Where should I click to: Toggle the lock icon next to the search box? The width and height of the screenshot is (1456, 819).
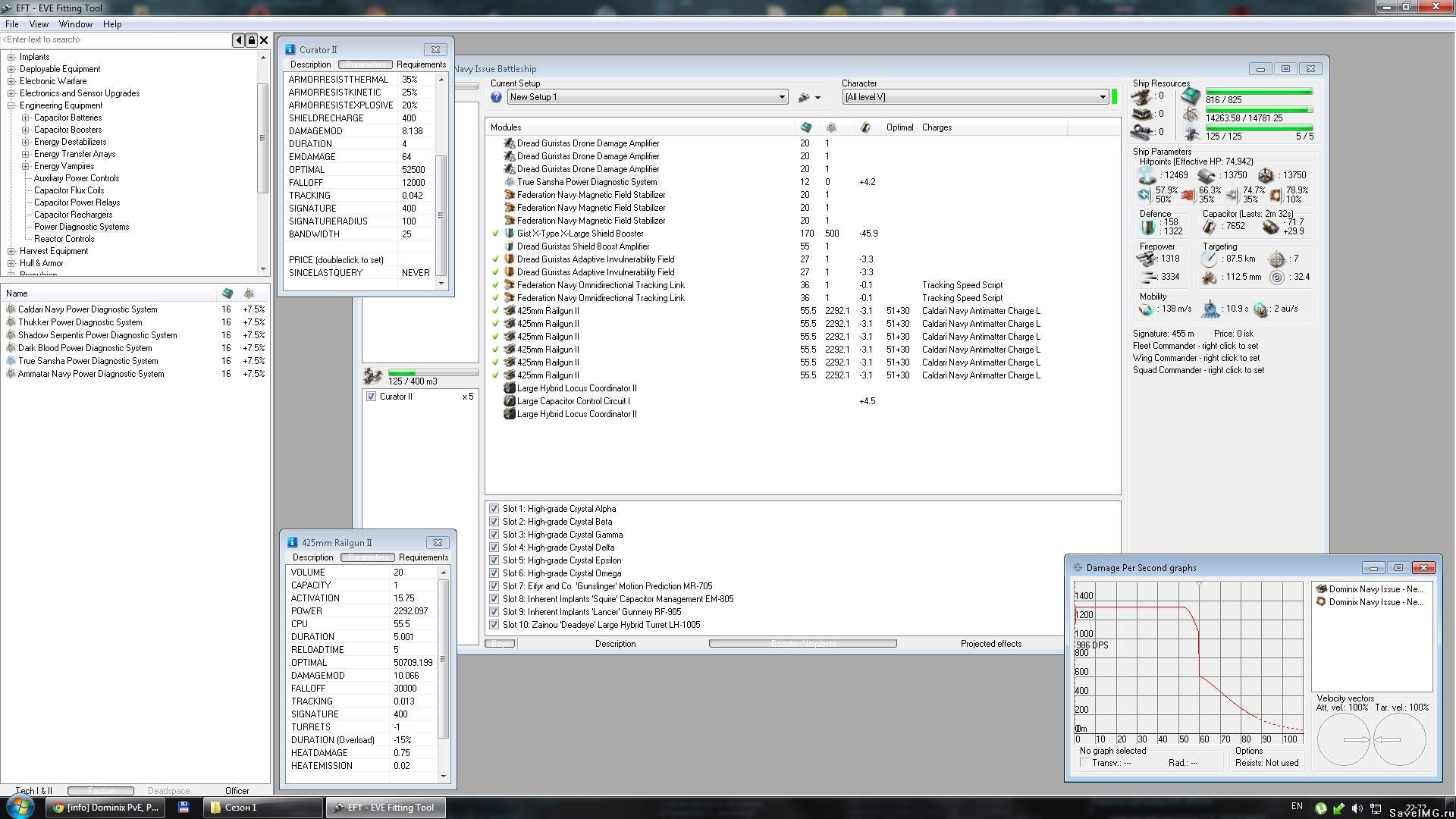[252, 40]
